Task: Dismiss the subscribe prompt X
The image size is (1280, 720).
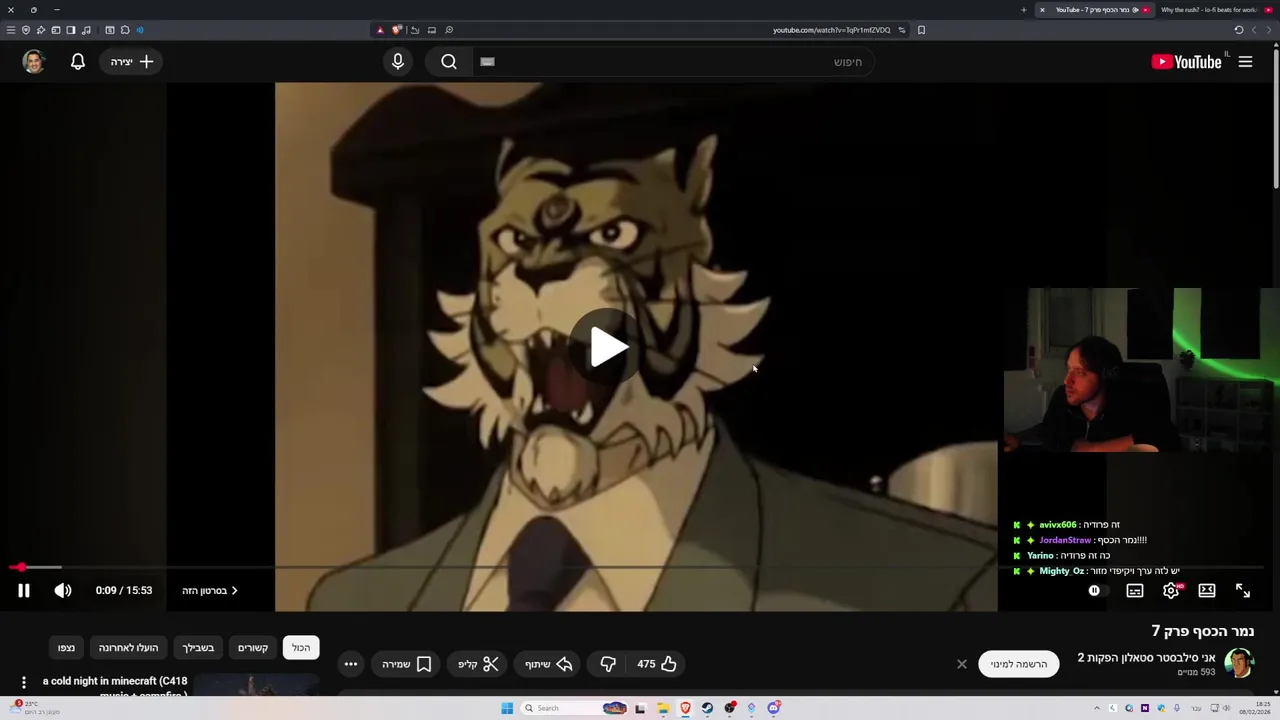Action: [x=962, y=664]
